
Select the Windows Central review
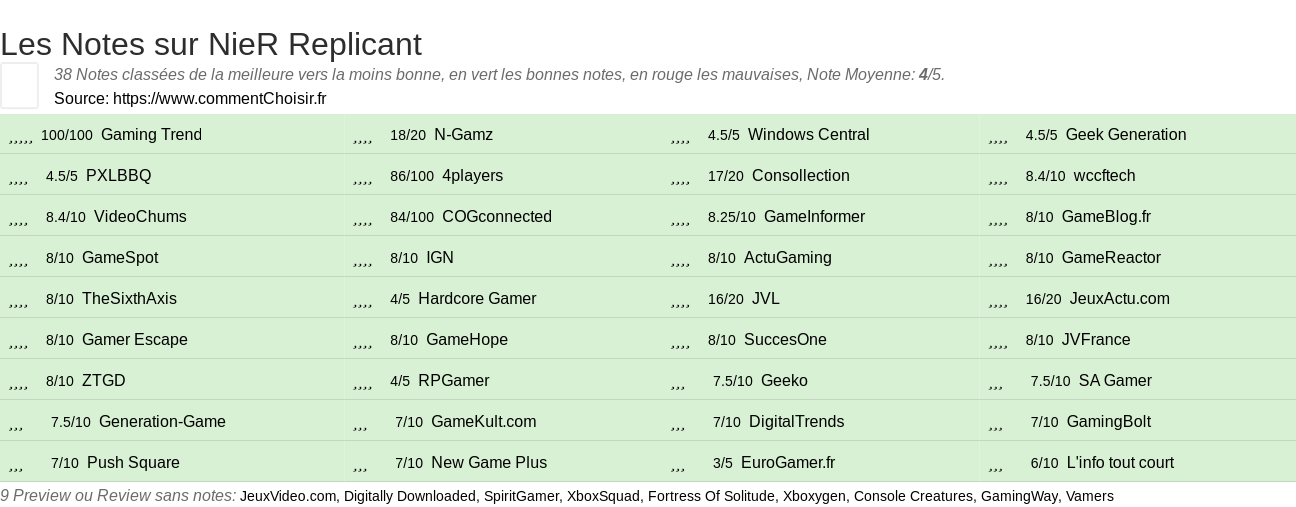pos(808,135)
